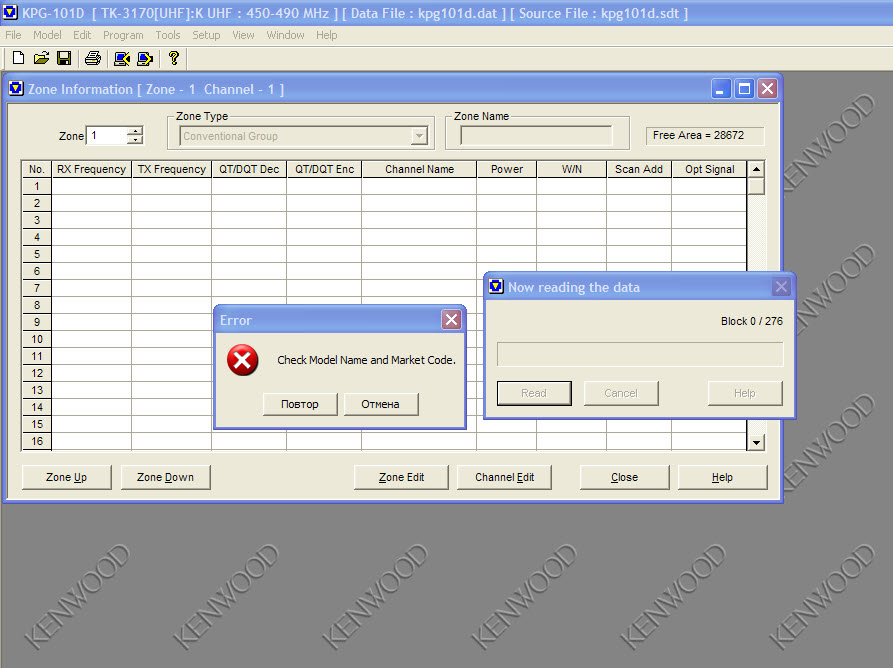The height and width of the screenshot is (668, 893).
Task: Open the Window menu
Action: [x=285, y=35]
